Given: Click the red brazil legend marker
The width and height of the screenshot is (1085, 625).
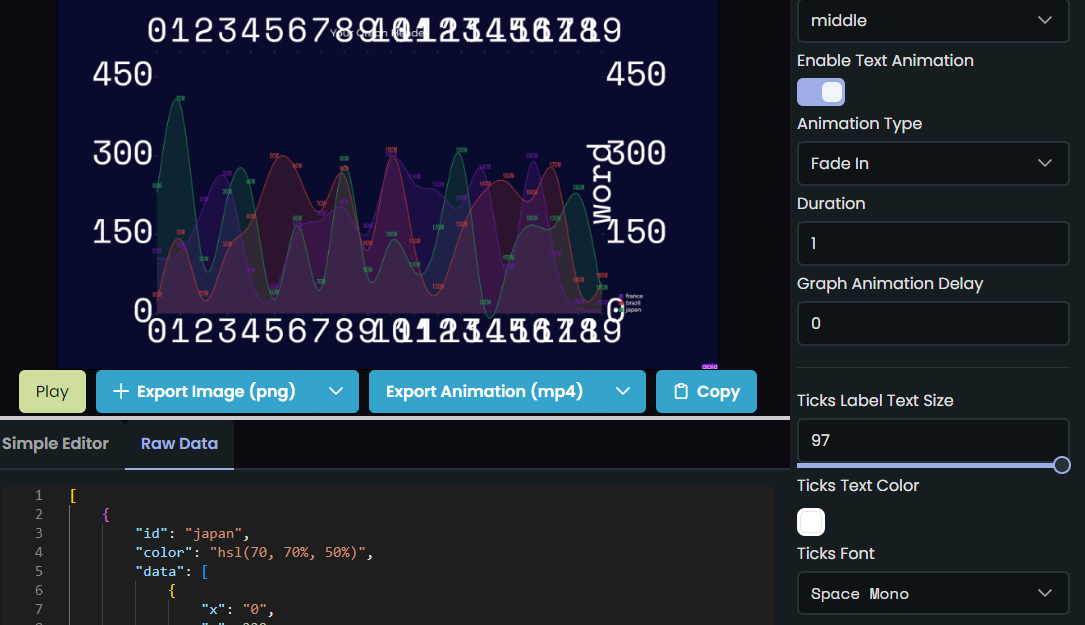Looking at the screenshot, I should 620,303.
